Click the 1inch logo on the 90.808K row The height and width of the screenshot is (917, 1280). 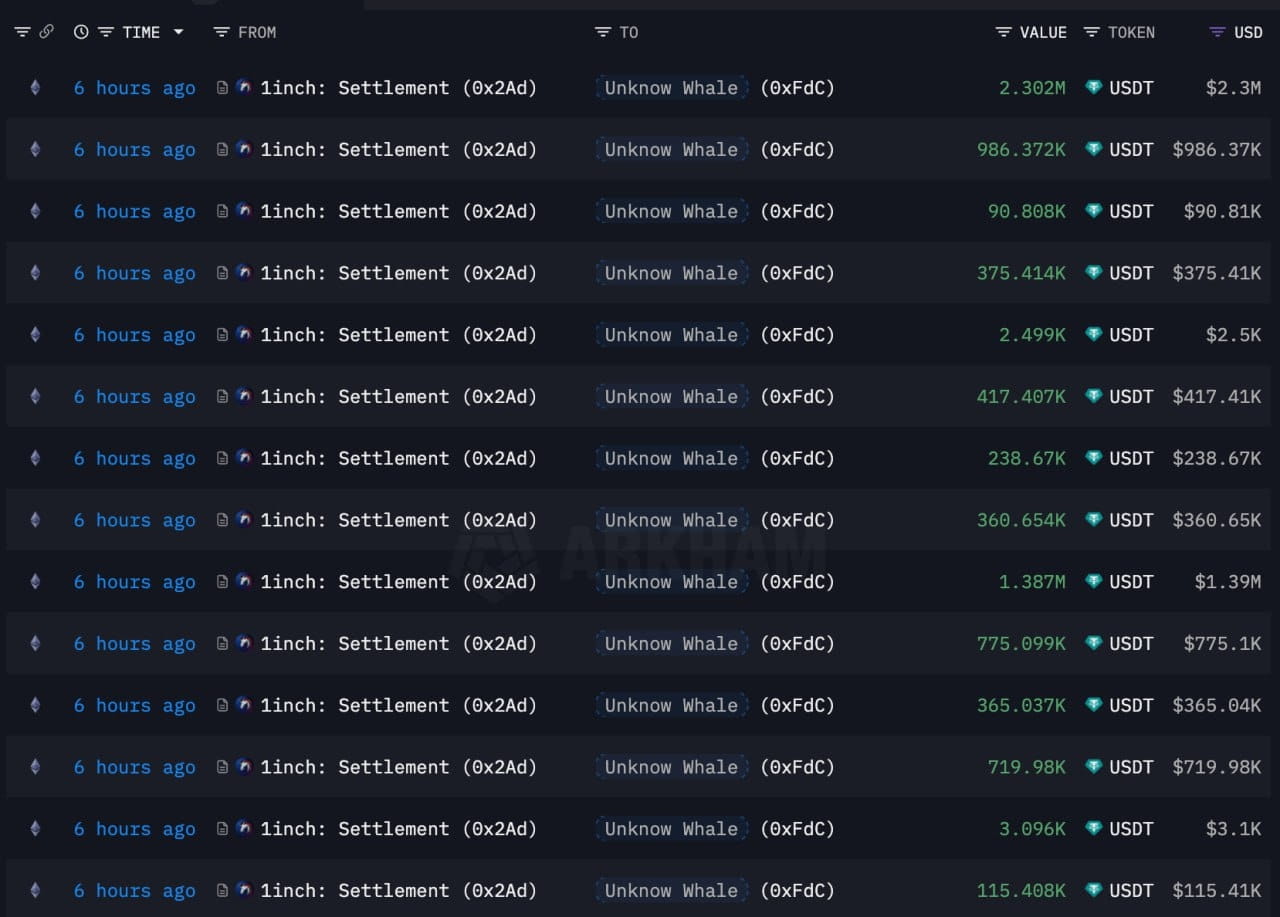coord(244,211)
